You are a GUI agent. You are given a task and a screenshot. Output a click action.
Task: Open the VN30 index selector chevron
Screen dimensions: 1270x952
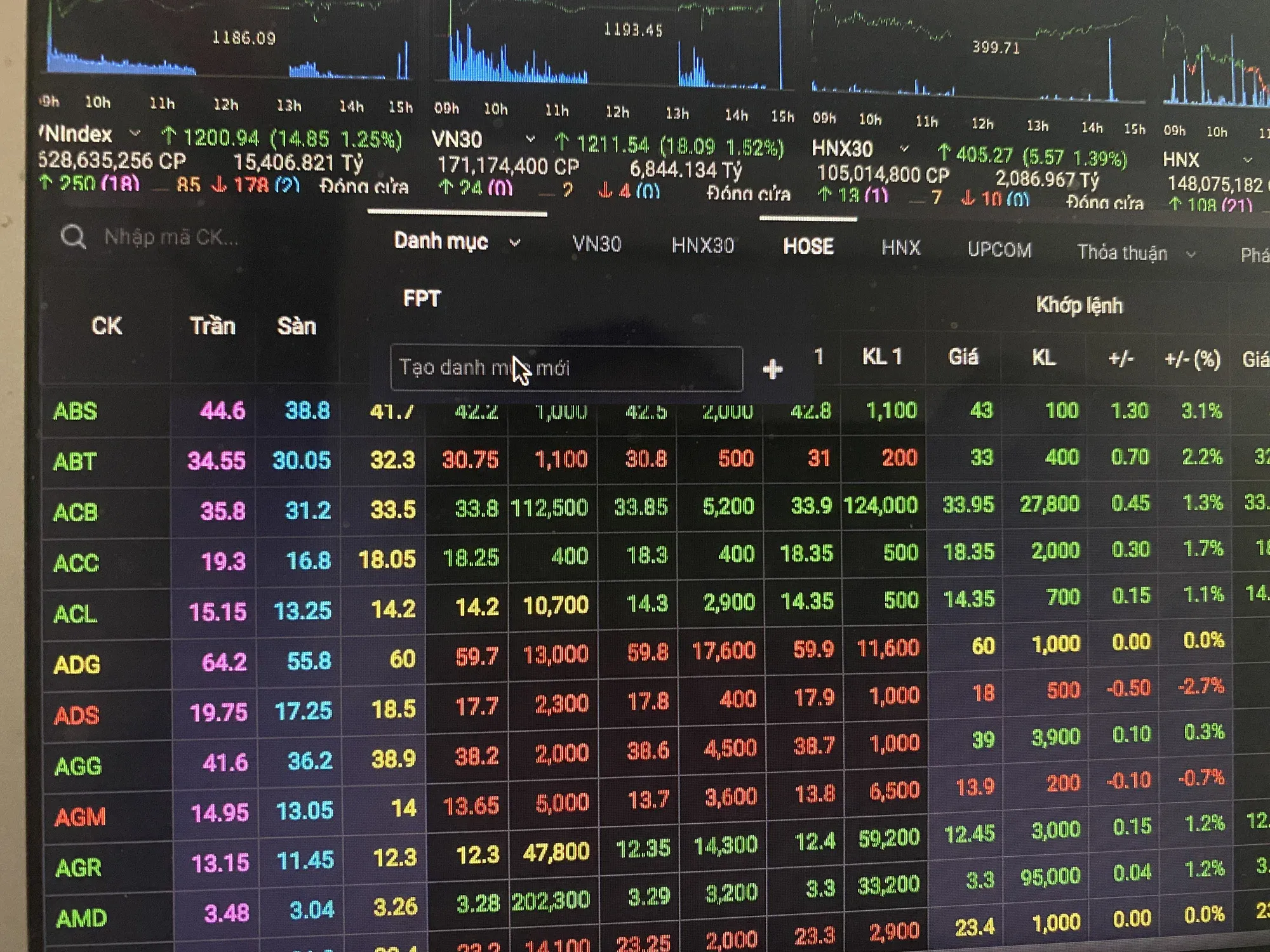pos(530,139)
